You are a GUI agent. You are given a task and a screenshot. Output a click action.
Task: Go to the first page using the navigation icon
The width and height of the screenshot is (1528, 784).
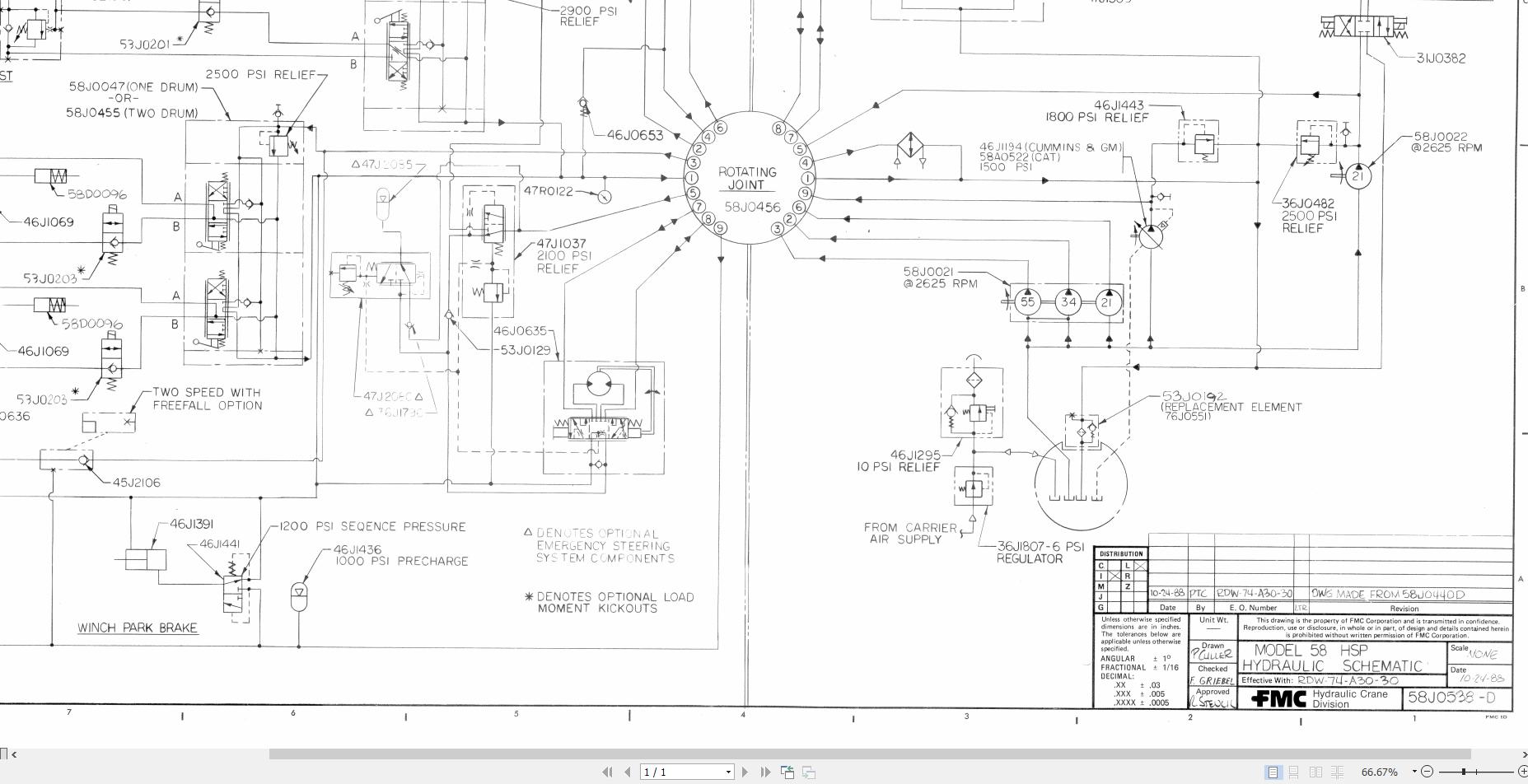click(x=608, y=772)
